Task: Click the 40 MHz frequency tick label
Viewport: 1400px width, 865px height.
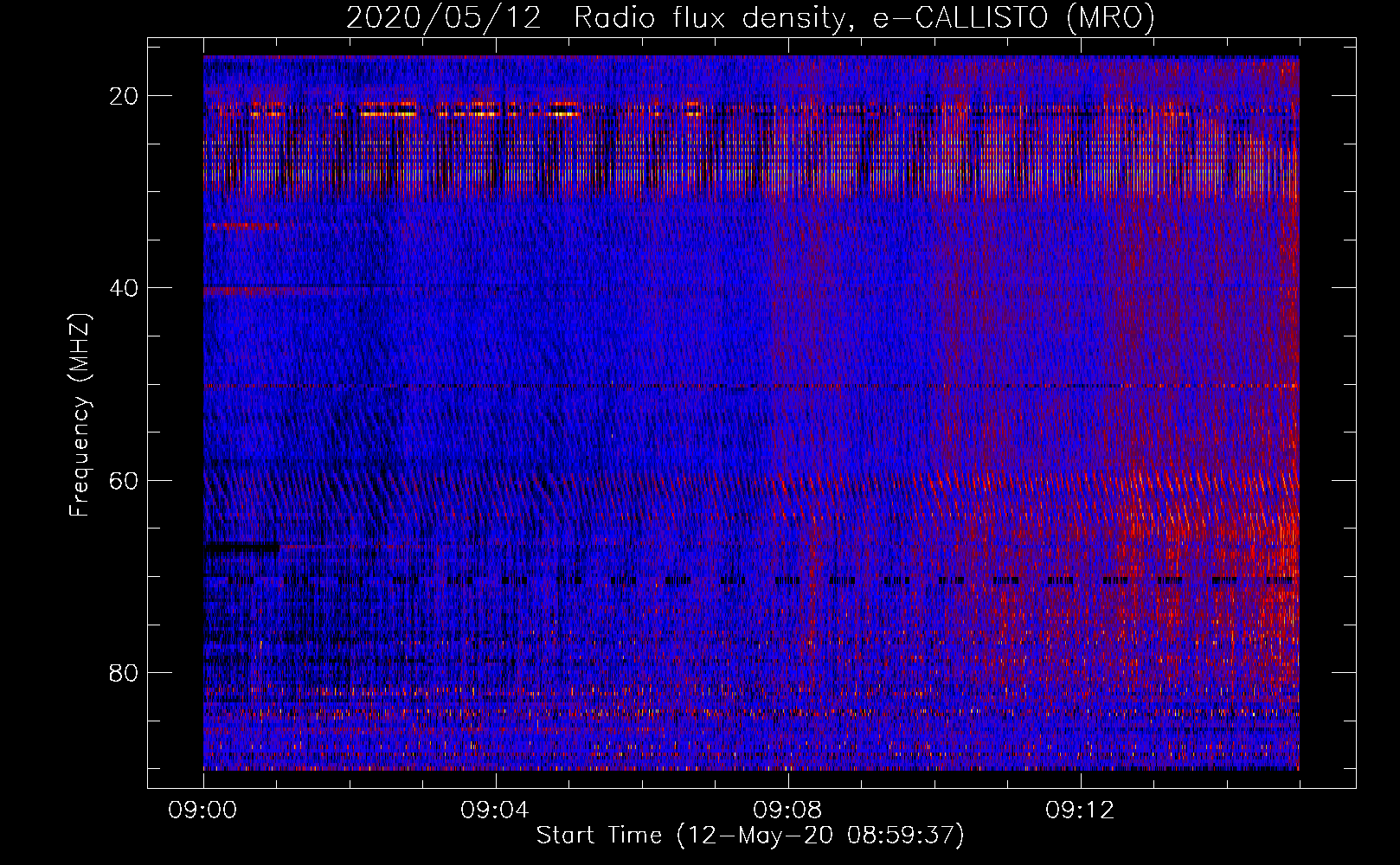Action: 125,288
